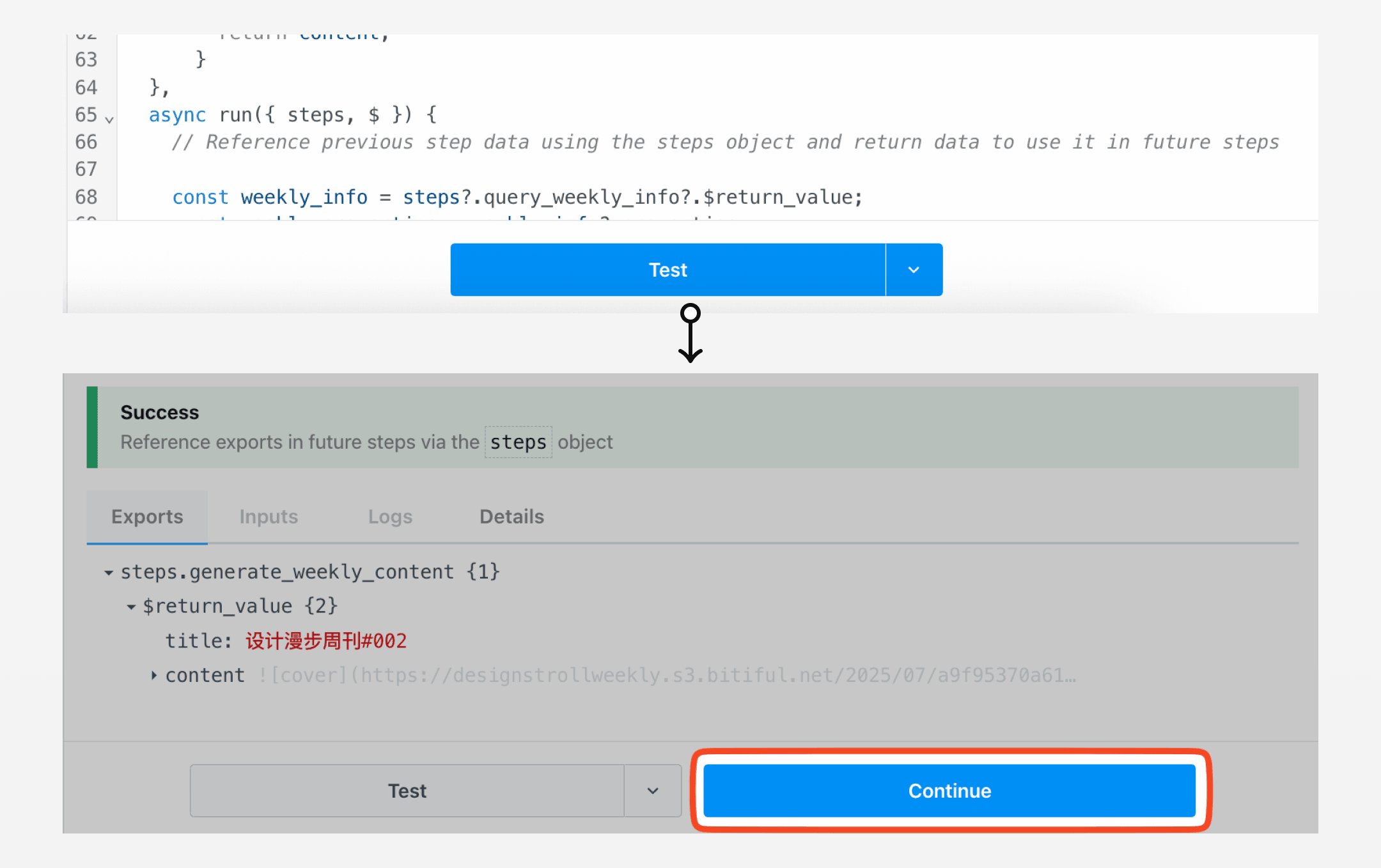Click line number 68 in the gutter
This screenshot has width=1381, height=868.
click(x=86, y=197)
